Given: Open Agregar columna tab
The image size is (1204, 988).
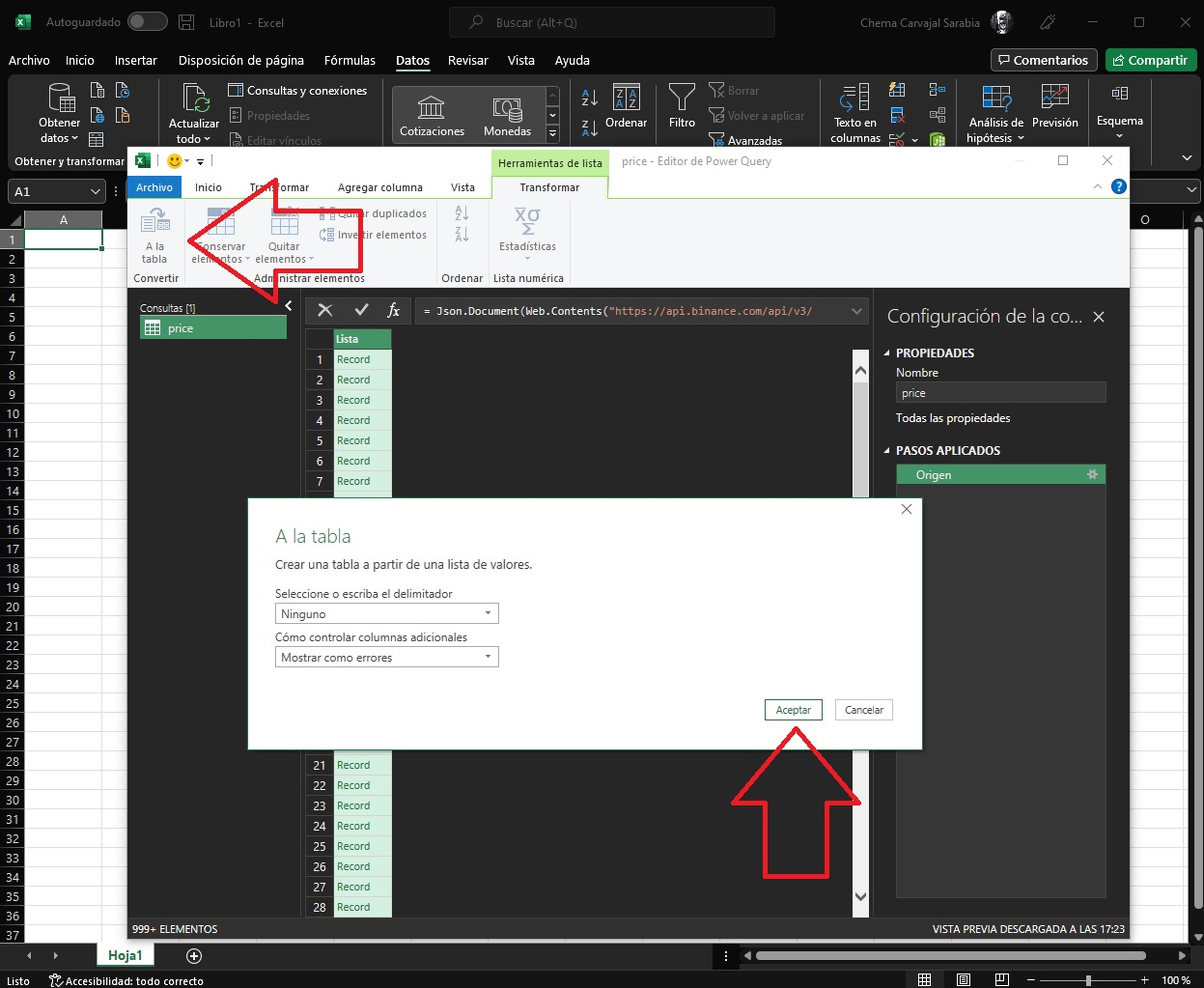Looking at the screenshot, I should point(380,187).
